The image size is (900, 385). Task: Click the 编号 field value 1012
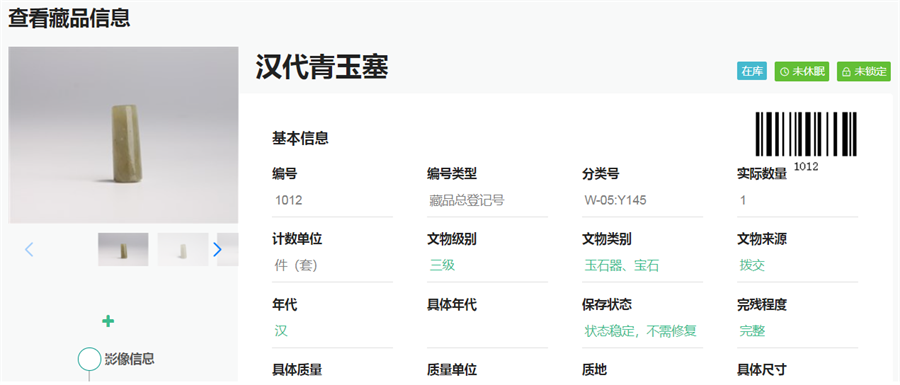[x=289, y=200]
